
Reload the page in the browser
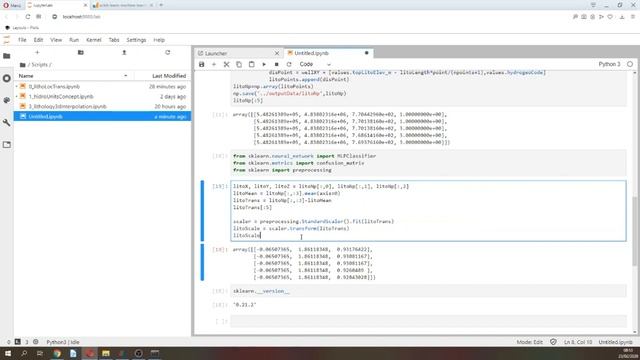click(x=27, y=17)
